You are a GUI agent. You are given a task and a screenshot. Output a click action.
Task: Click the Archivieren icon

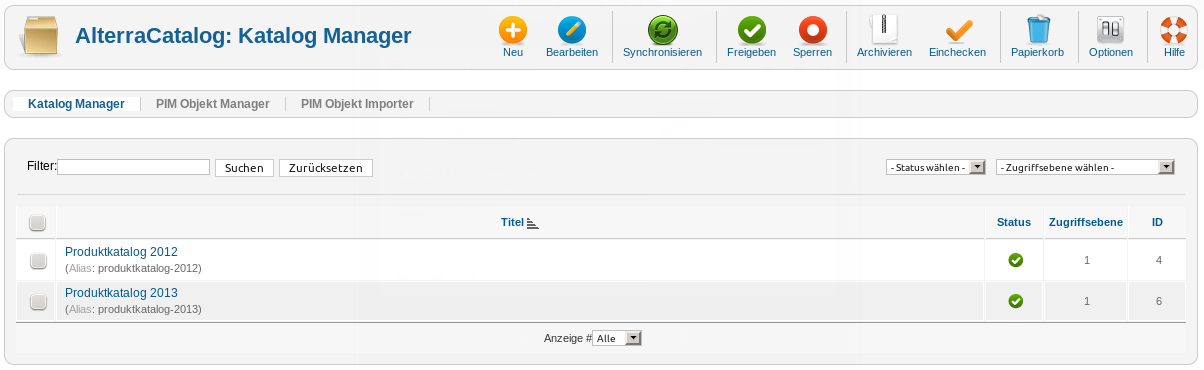(x=884, y=30)
